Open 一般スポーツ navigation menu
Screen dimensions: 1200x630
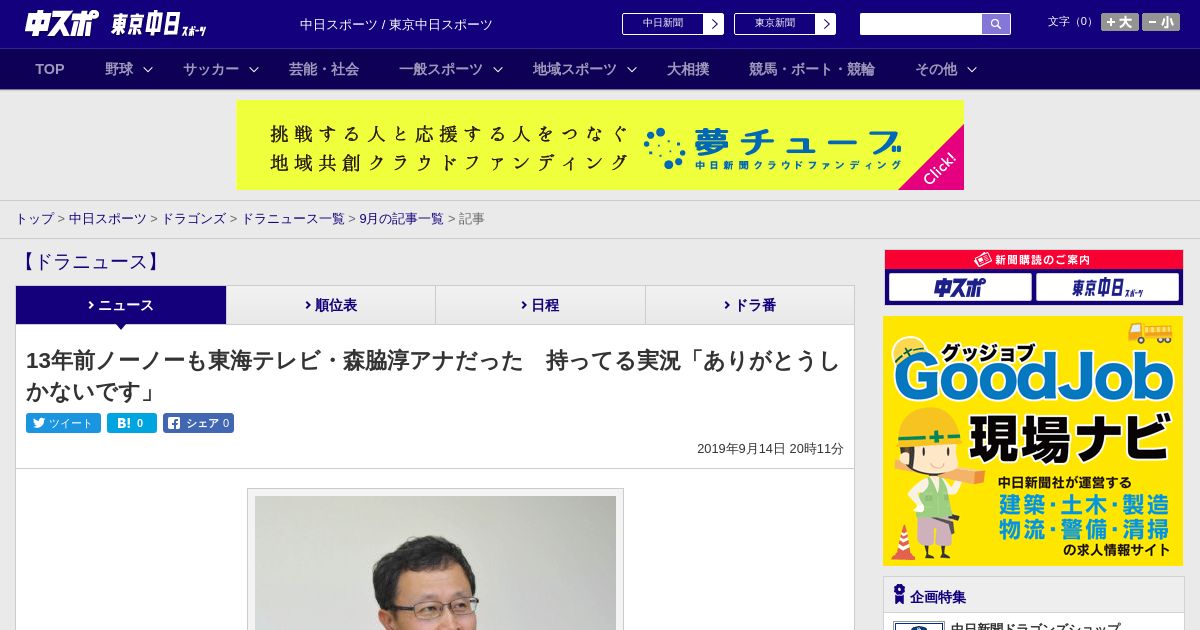(441, 69)
